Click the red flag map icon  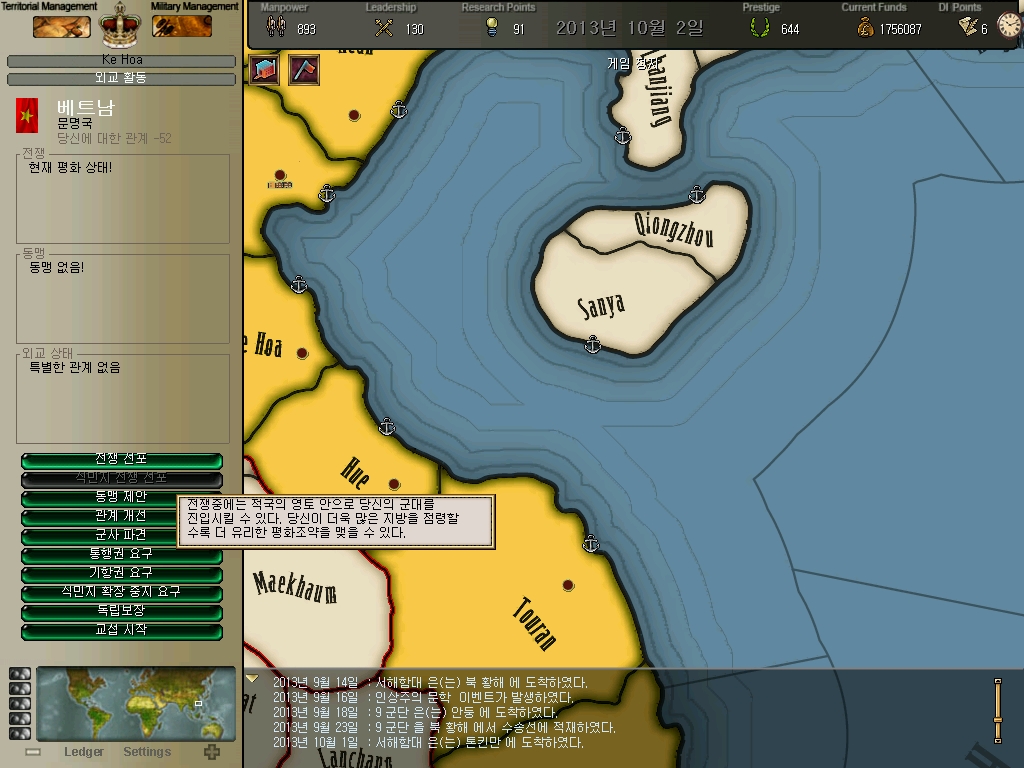(304, 69)
